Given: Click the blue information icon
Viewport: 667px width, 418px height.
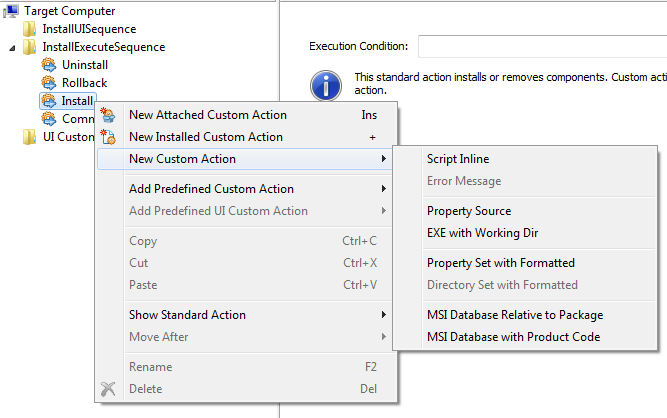Looking at the screenshot, I should pyautogui.click(x=326, y=85).
